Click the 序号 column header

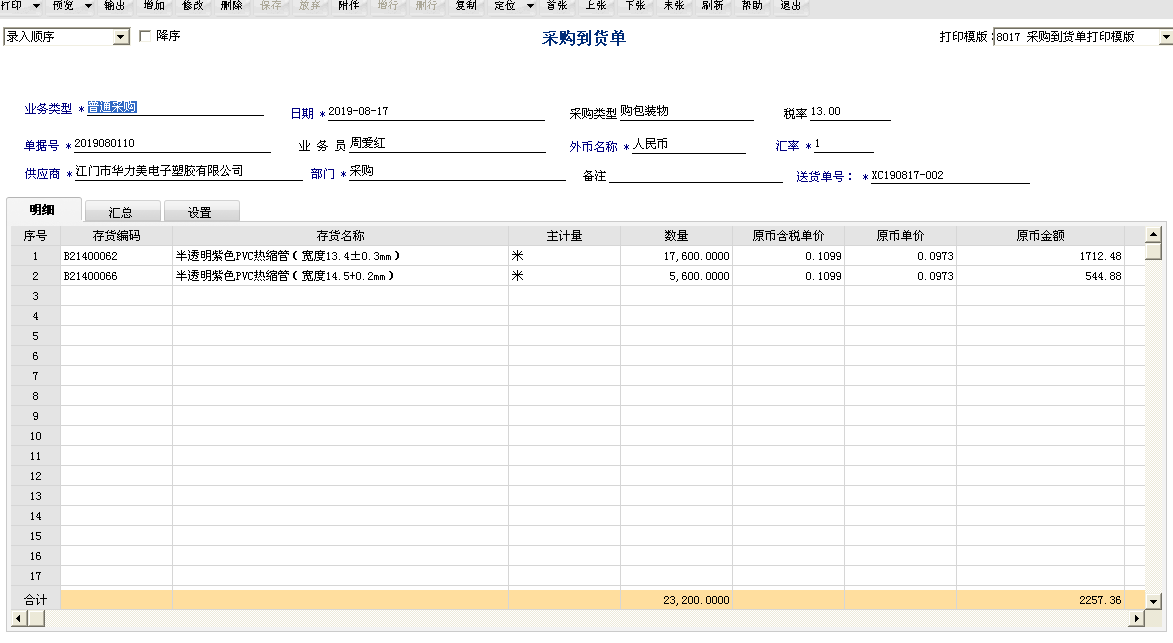click(x=35, y=236)
